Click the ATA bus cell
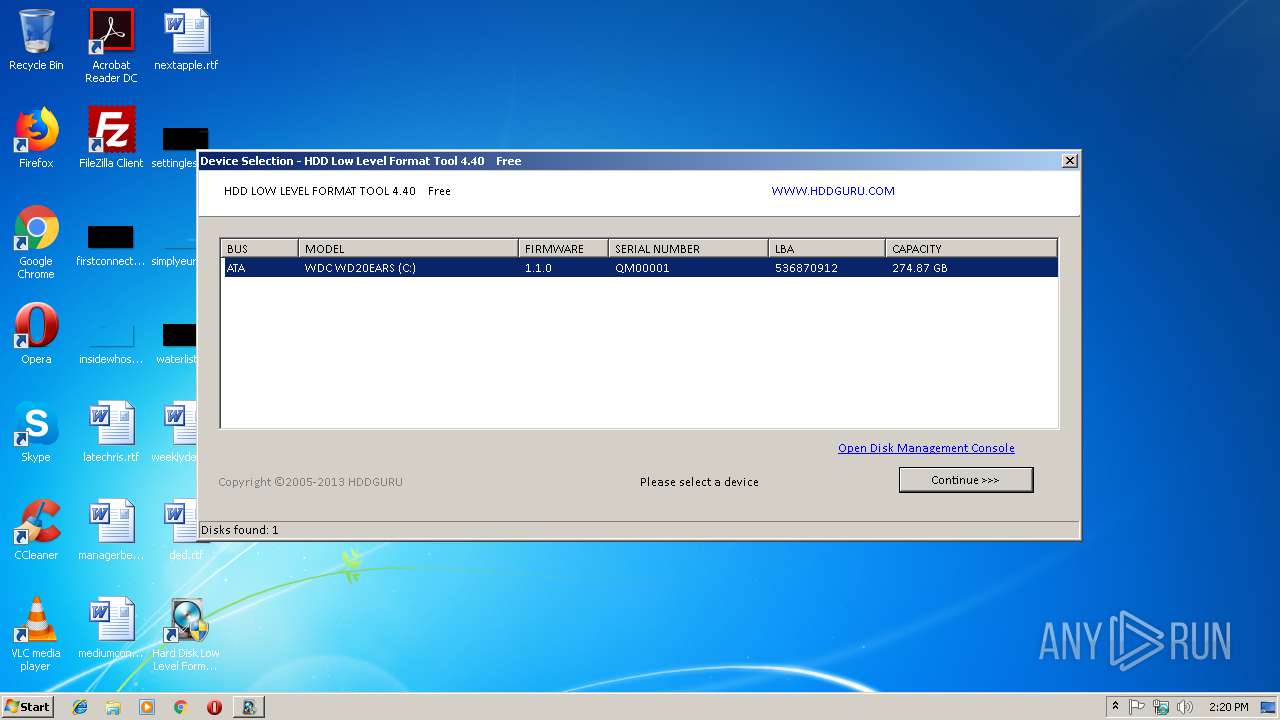This screenshot has height=720, width=1280. pyautogui.click(x=236, y=268)
